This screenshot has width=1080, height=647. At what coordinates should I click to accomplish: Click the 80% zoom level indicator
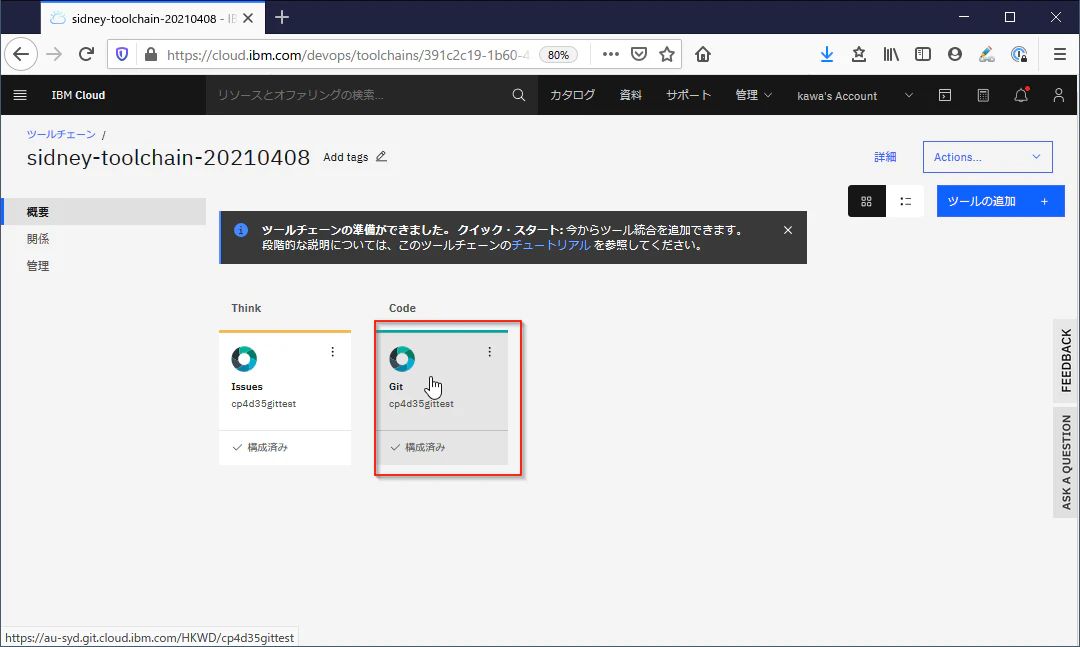pos(559,55)
